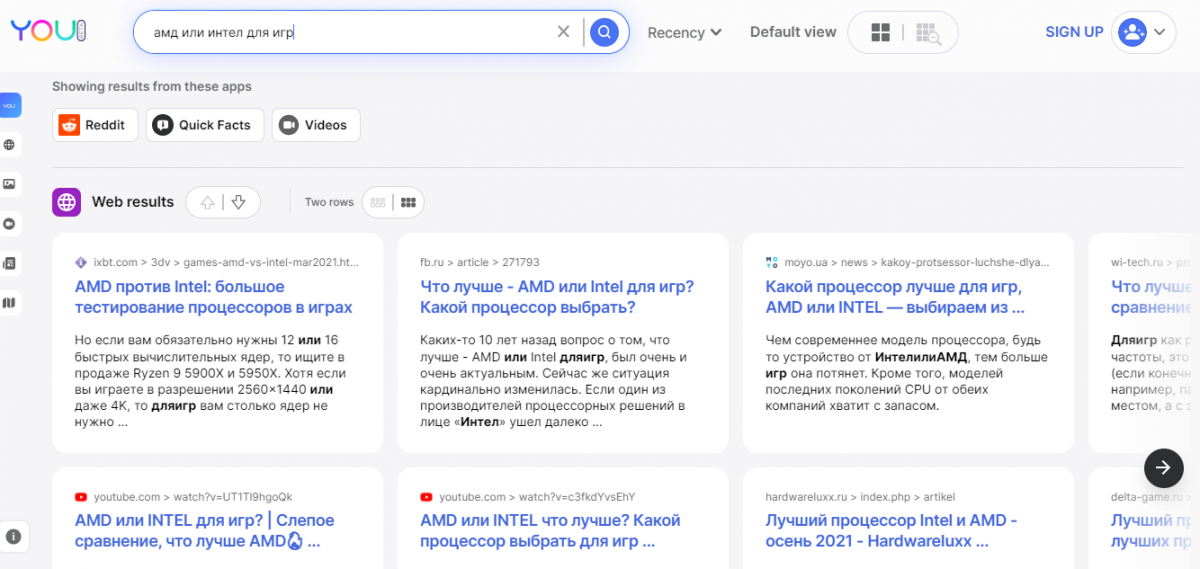1200x569 pixels.
Task: Click YouTube favicon on 'Слепое сравнение' card
Action: 81,497
